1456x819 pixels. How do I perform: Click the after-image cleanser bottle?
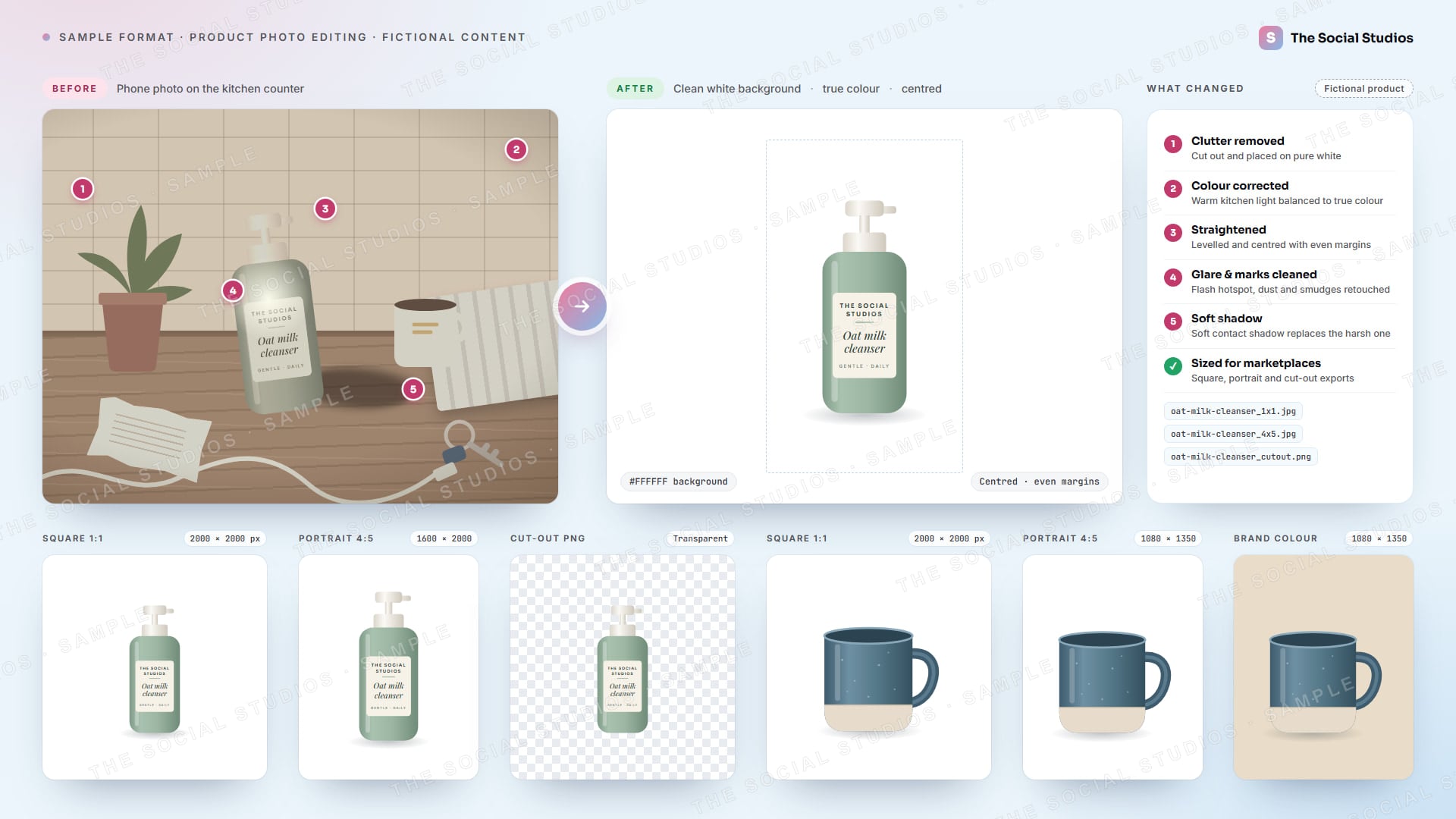point(864,307)
